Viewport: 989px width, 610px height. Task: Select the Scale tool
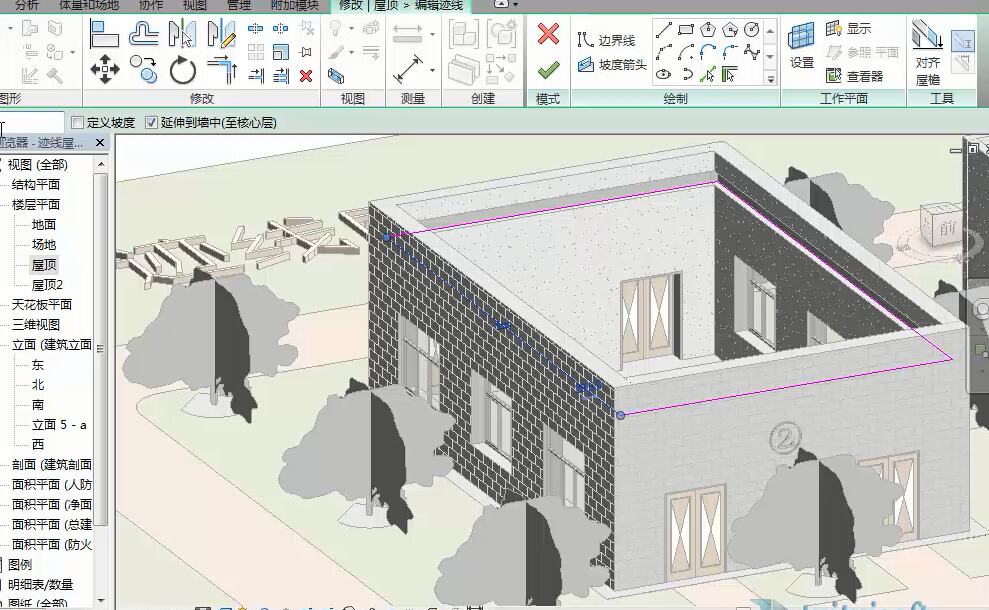click(x=281, y=52)
